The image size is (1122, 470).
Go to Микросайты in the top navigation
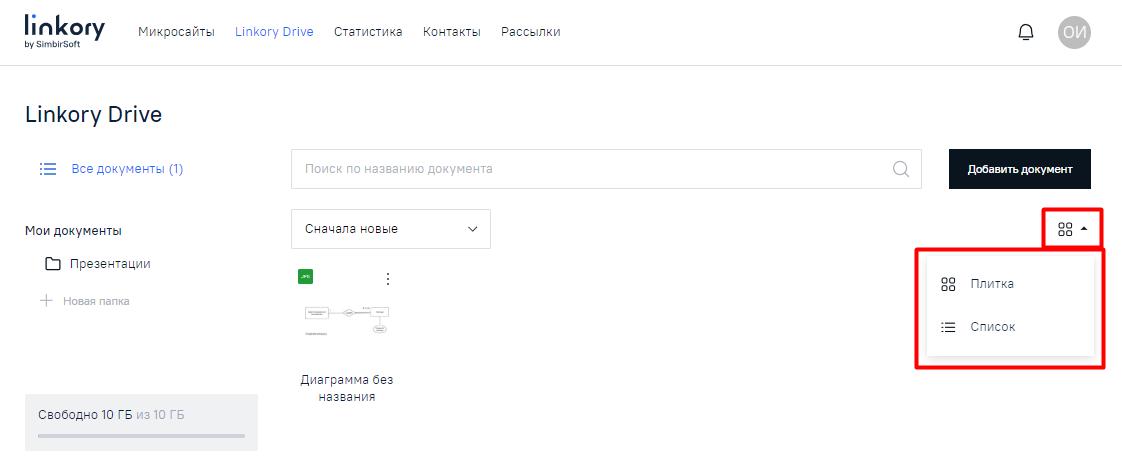(176, 31)
